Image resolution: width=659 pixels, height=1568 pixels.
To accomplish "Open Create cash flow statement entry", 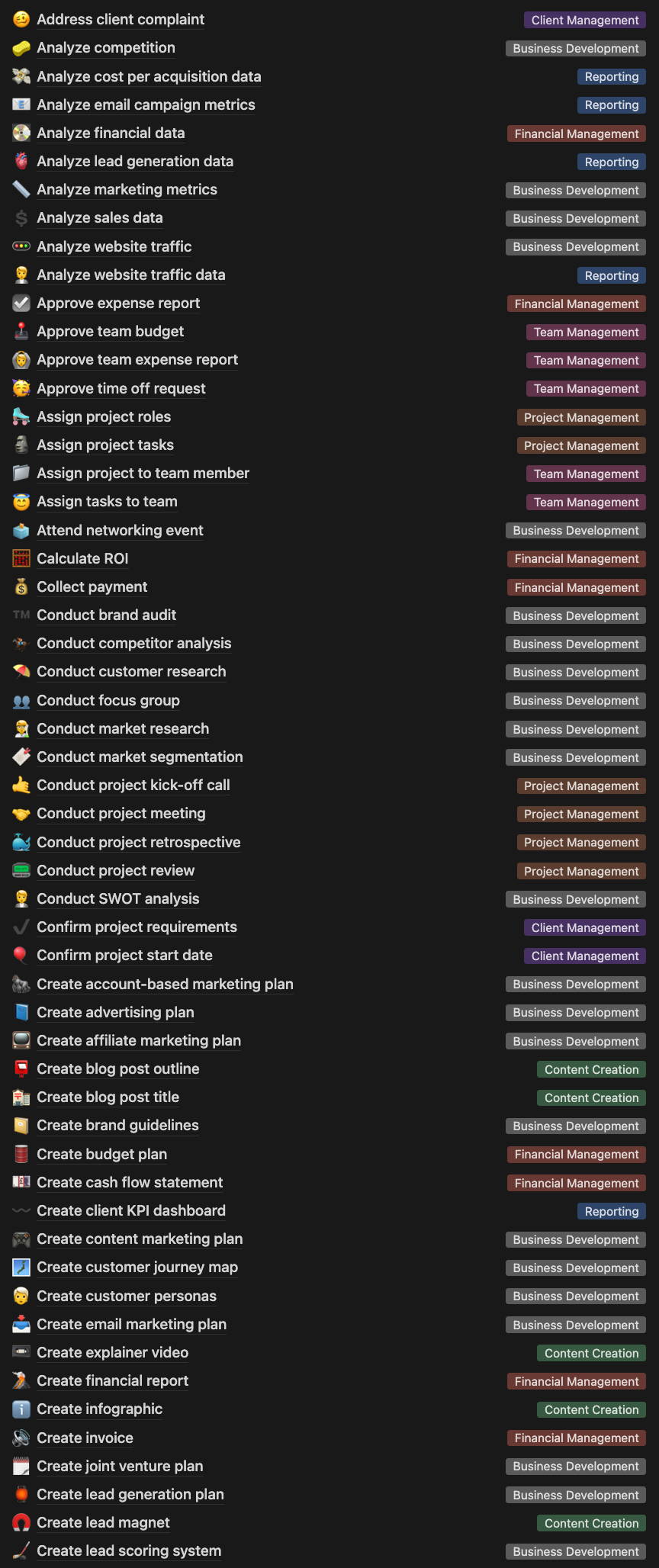I will pyautogui.click(x=130, y=1183).
